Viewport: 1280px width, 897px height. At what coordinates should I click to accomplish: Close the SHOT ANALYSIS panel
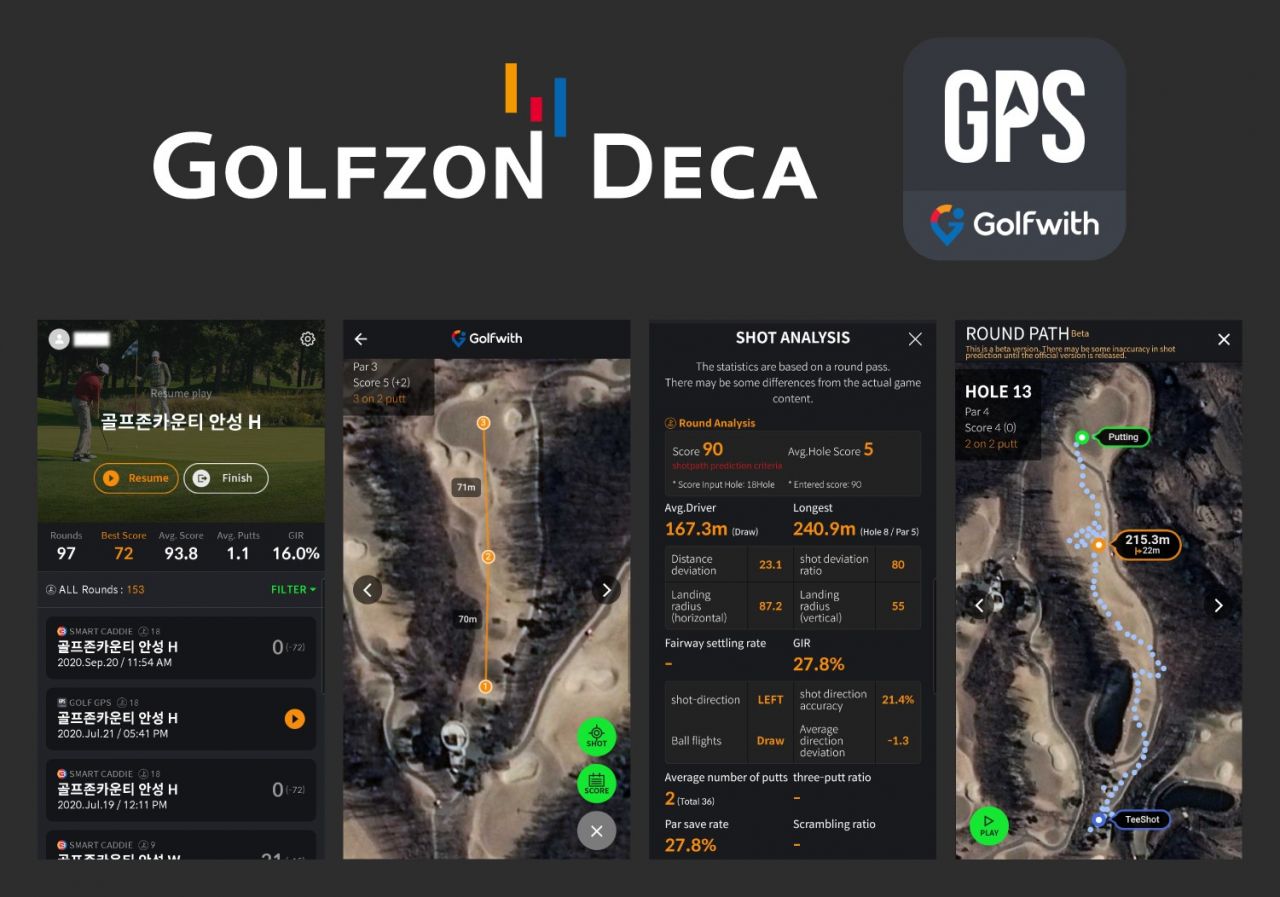[915, 339]
